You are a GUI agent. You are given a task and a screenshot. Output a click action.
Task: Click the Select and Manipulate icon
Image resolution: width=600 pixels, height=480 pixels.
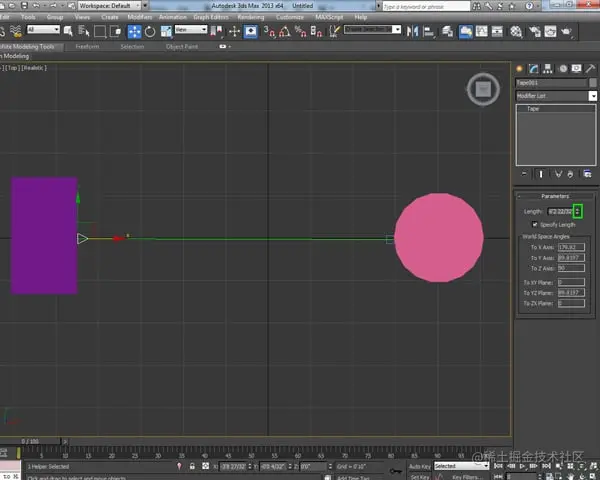point(234,31)
